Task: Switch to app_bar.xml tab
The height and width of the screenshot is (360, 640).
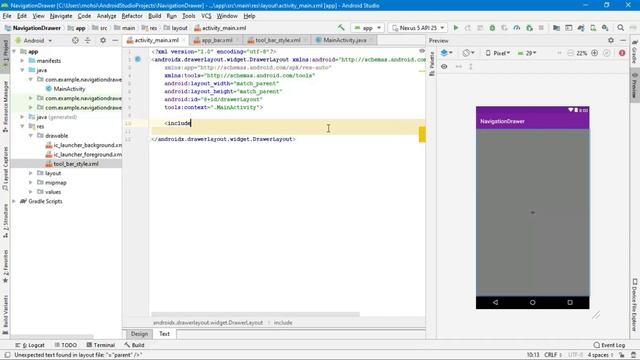Action: click(216, 40)
